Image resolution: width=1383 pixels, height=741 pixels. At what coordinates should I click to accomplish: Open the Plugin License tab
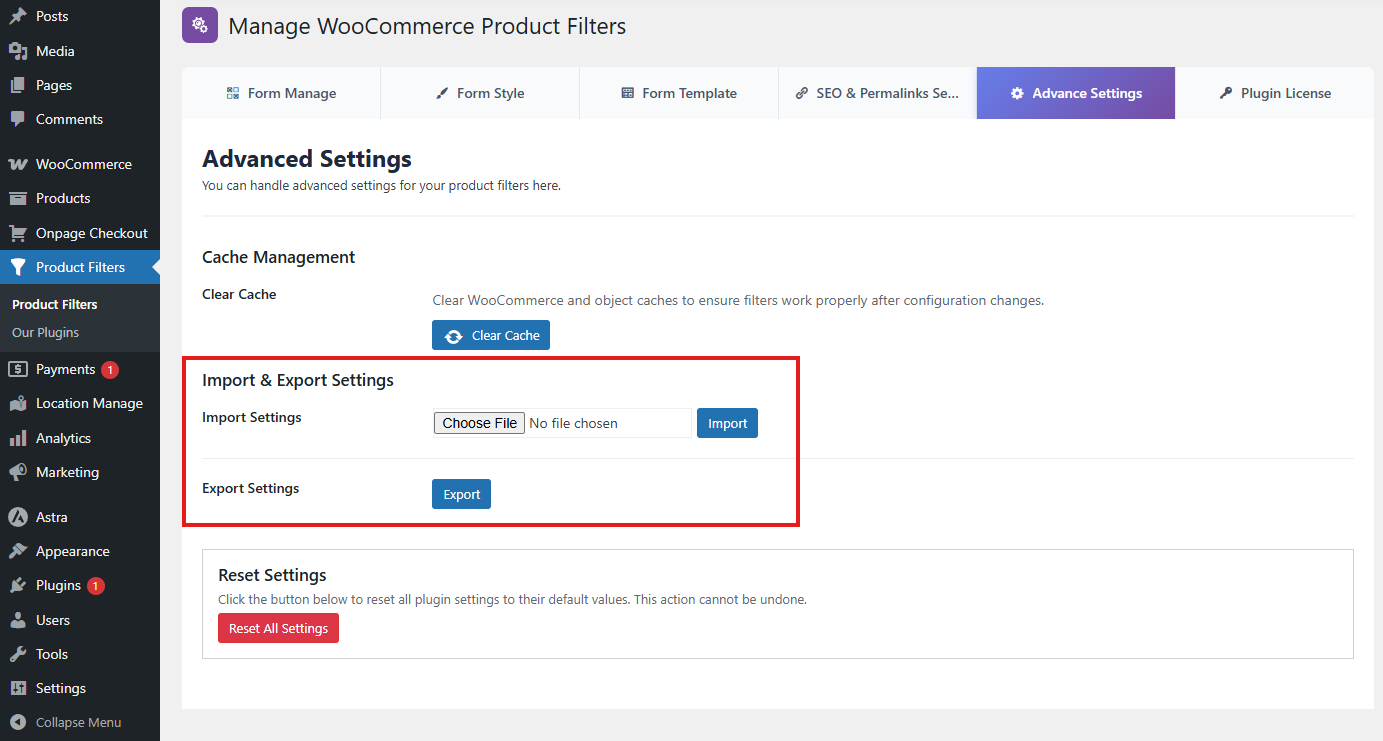[x=1275, y=93]
